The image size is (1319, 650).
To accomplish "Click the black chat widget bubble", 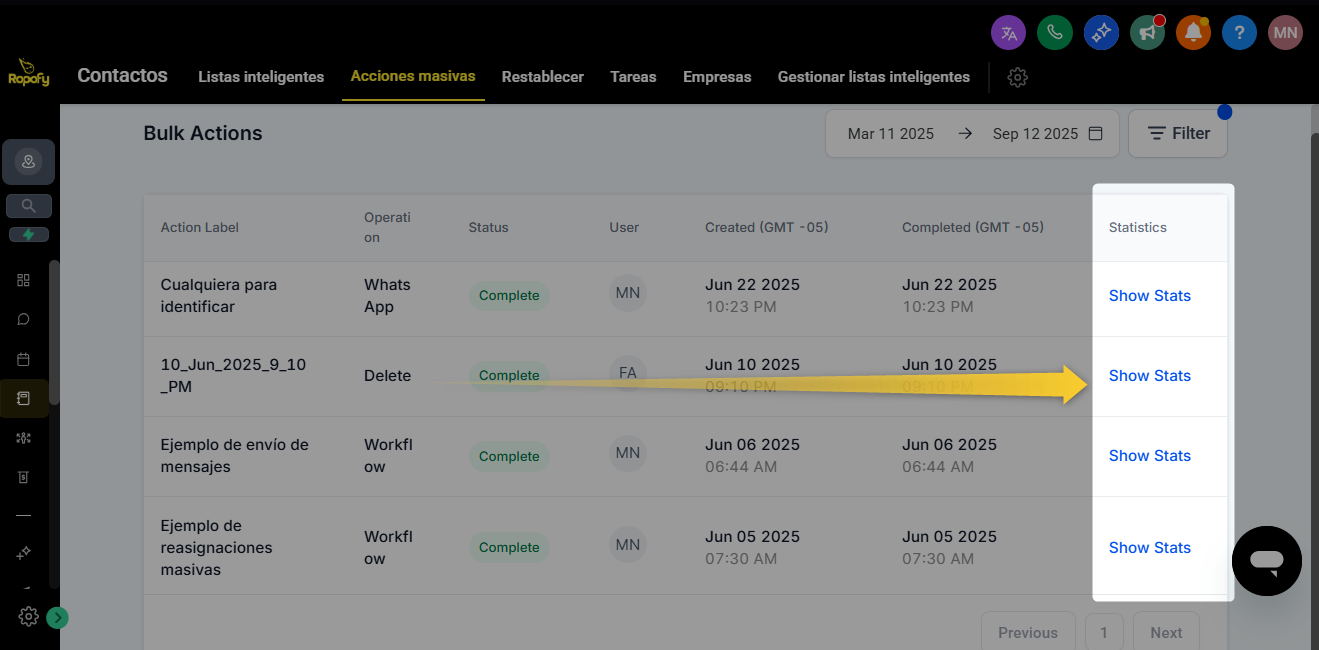I will pos(1266,561).
